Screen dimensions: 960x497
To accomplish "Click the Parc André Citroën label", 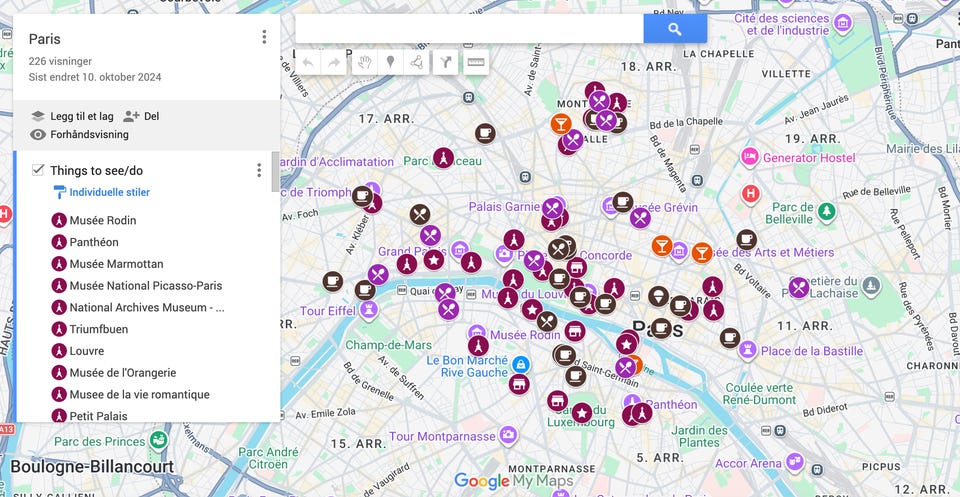I will [269, 458].
